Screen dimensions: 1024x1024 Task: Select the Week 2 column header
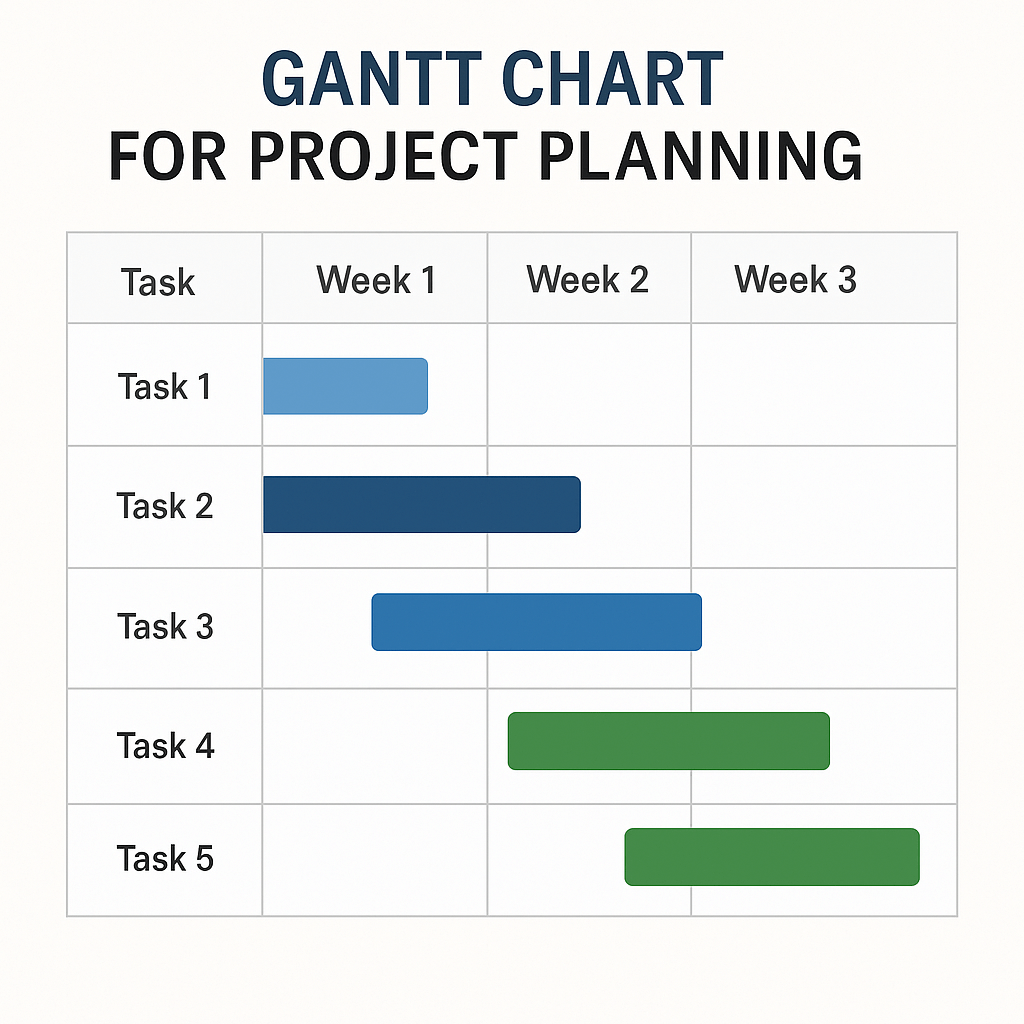[587, 280]
